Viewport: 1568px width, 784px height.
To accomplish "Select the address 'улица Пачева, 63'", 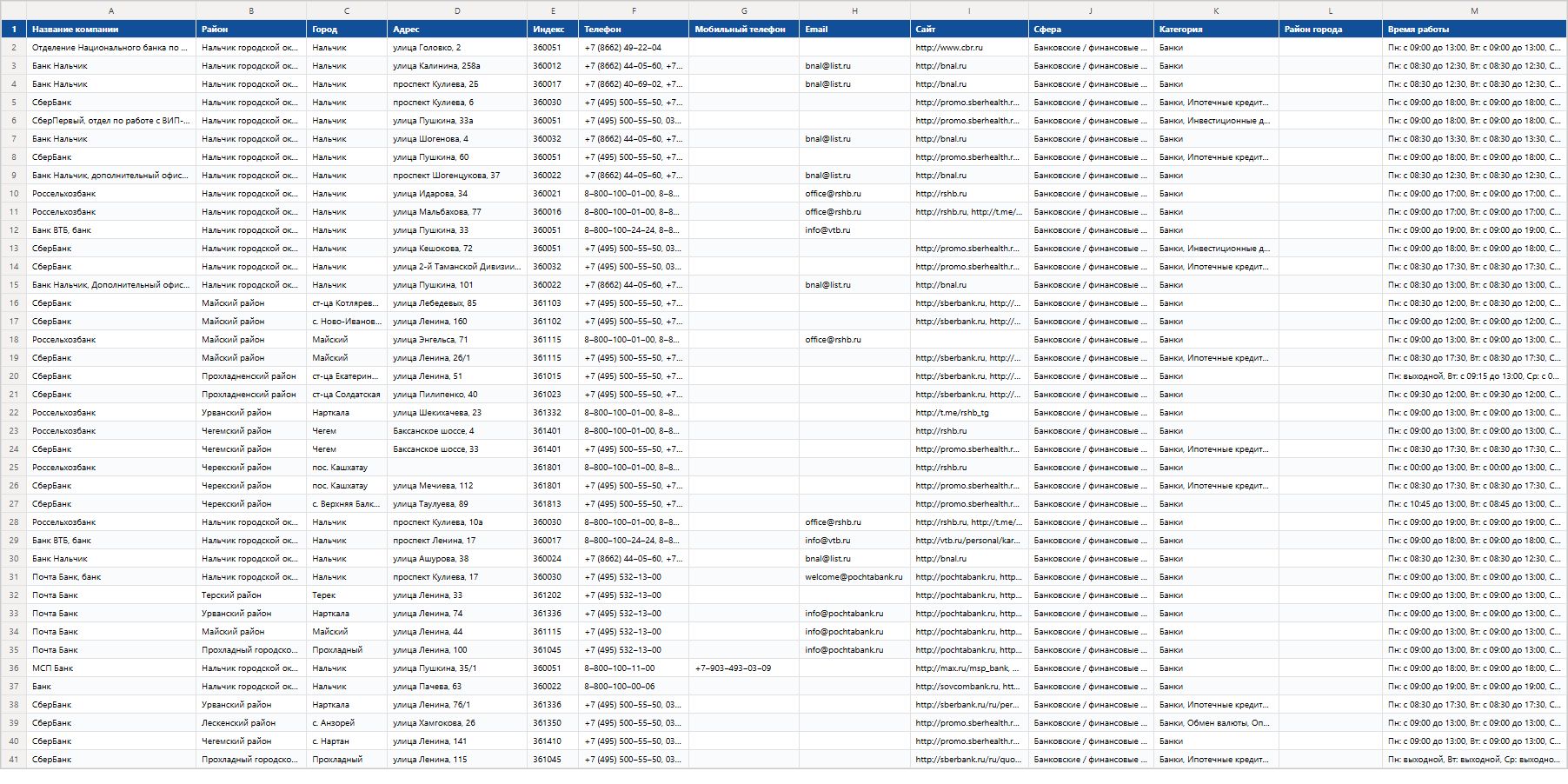I will 457,687.
